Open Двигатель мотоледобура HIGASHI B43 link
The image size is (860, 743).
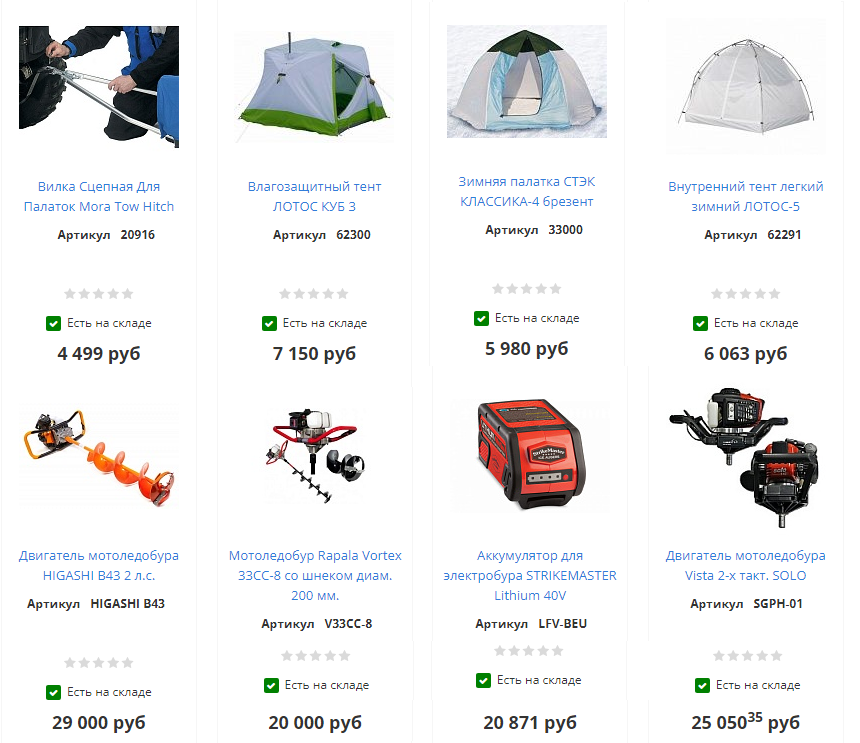click(99, 565)
